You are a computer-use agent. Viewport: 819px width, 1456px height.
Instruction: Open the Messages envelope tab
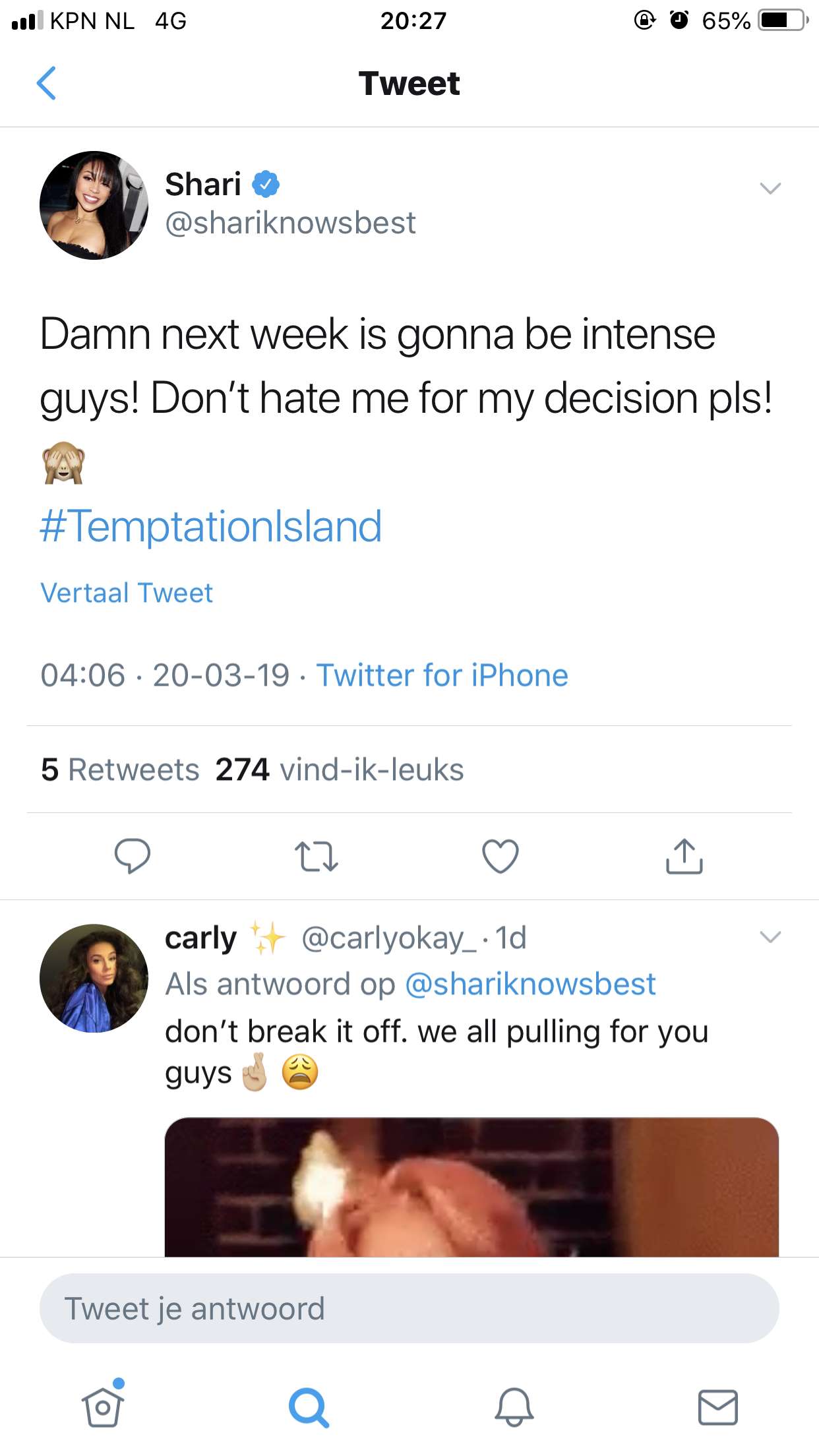(x=718, y=1407)
